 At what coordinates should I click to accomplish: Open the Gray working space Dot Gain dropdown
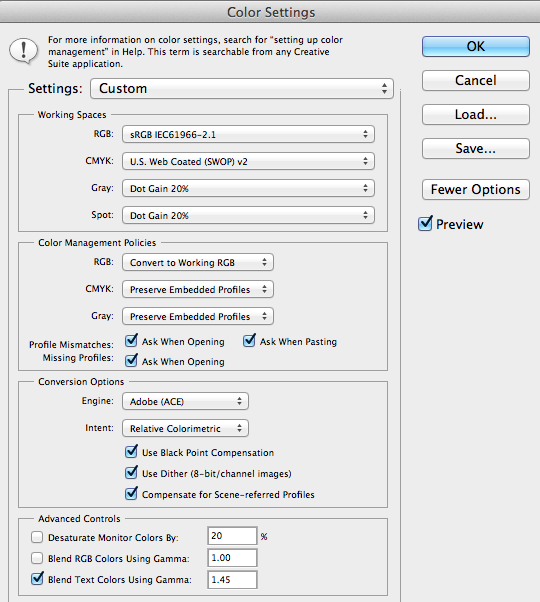248,188
